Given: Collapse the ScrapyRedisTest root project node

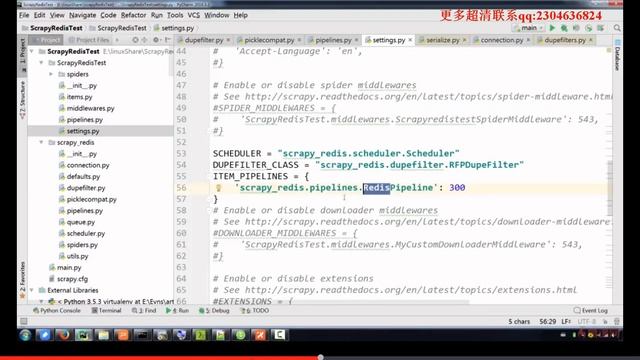Looking at the screenshot, I should 32,51.
